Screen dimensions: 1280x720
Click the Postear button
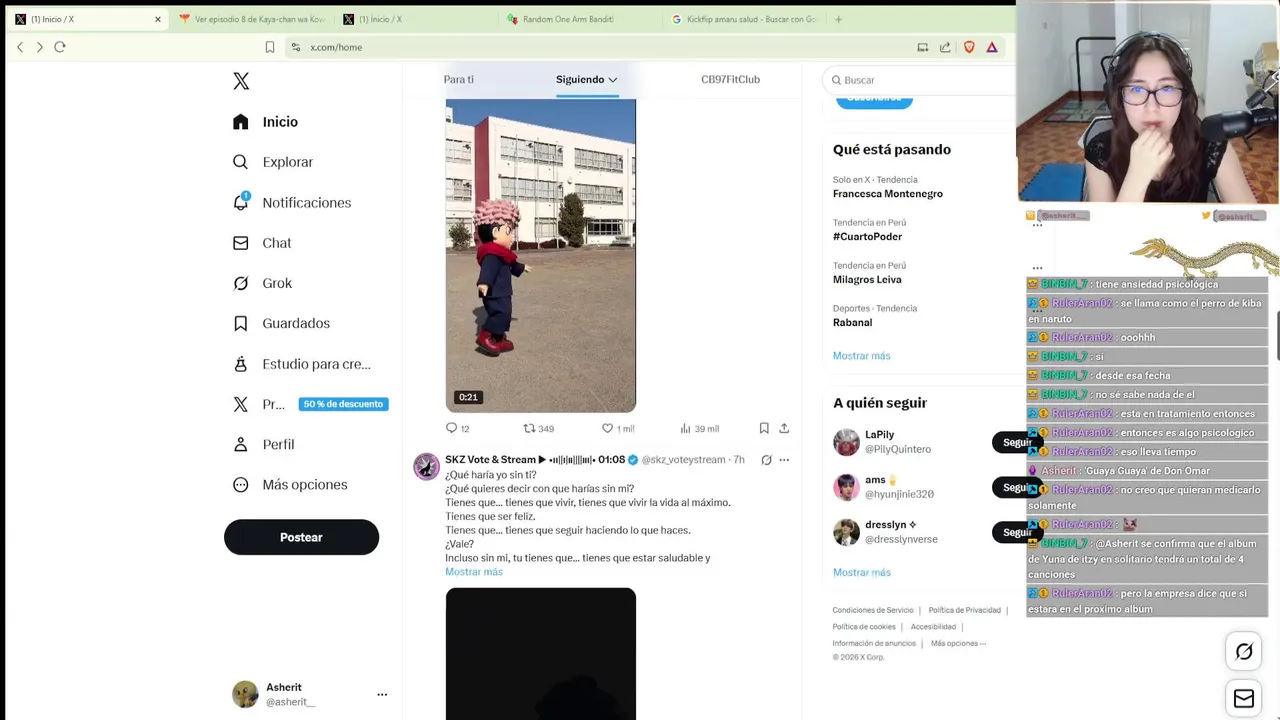click(301, 537)
